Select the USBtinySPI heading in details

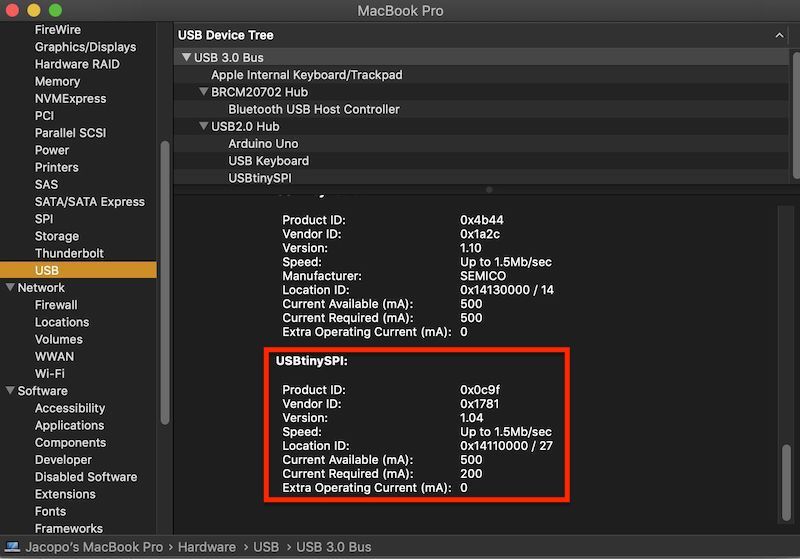click(x=311, y=361)
